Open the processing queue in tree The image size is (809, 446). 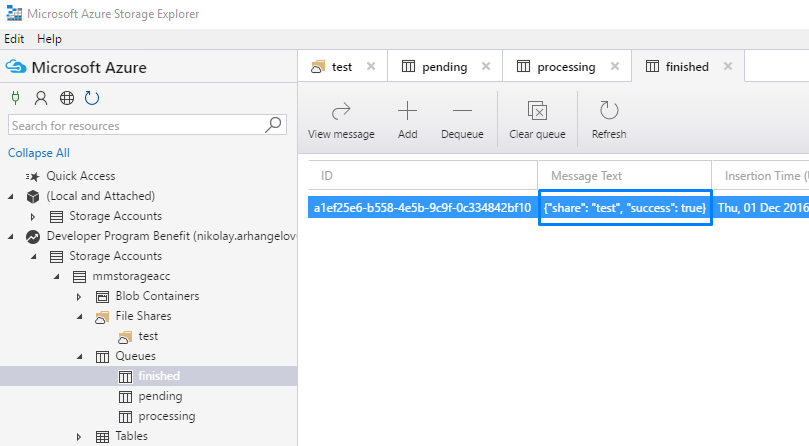tap(167, 416)
